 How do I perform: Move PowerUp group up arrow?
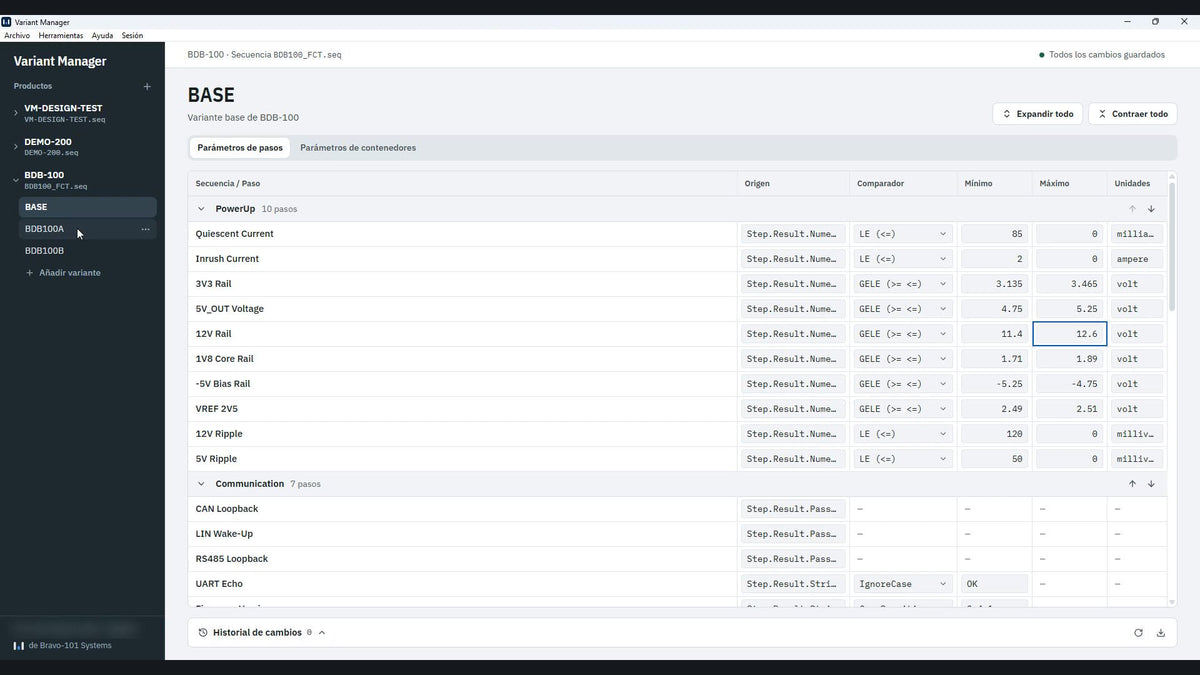point(1132,209)
